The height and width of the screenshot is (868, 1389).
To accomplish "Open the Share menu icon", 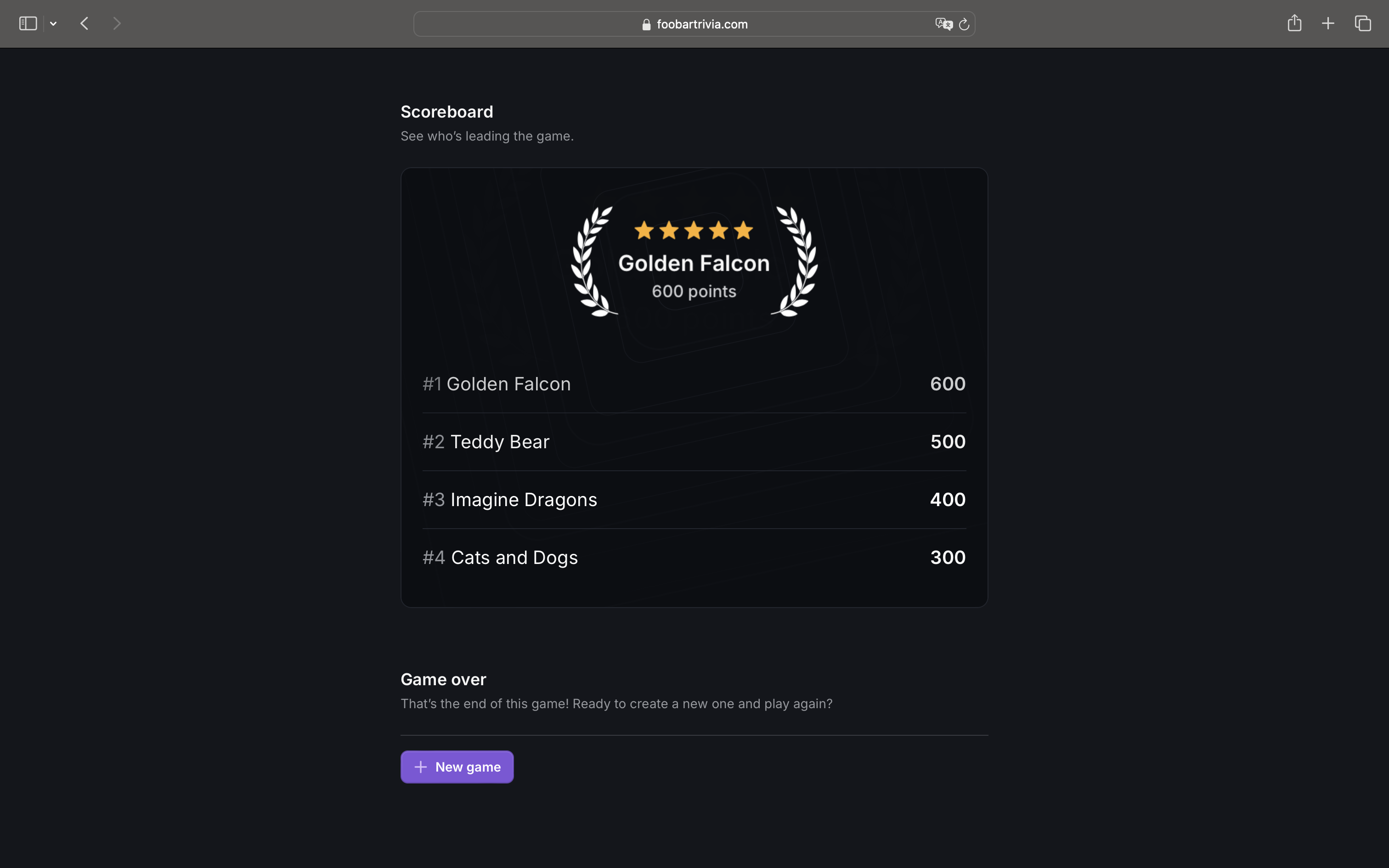I will point(1294,23).
